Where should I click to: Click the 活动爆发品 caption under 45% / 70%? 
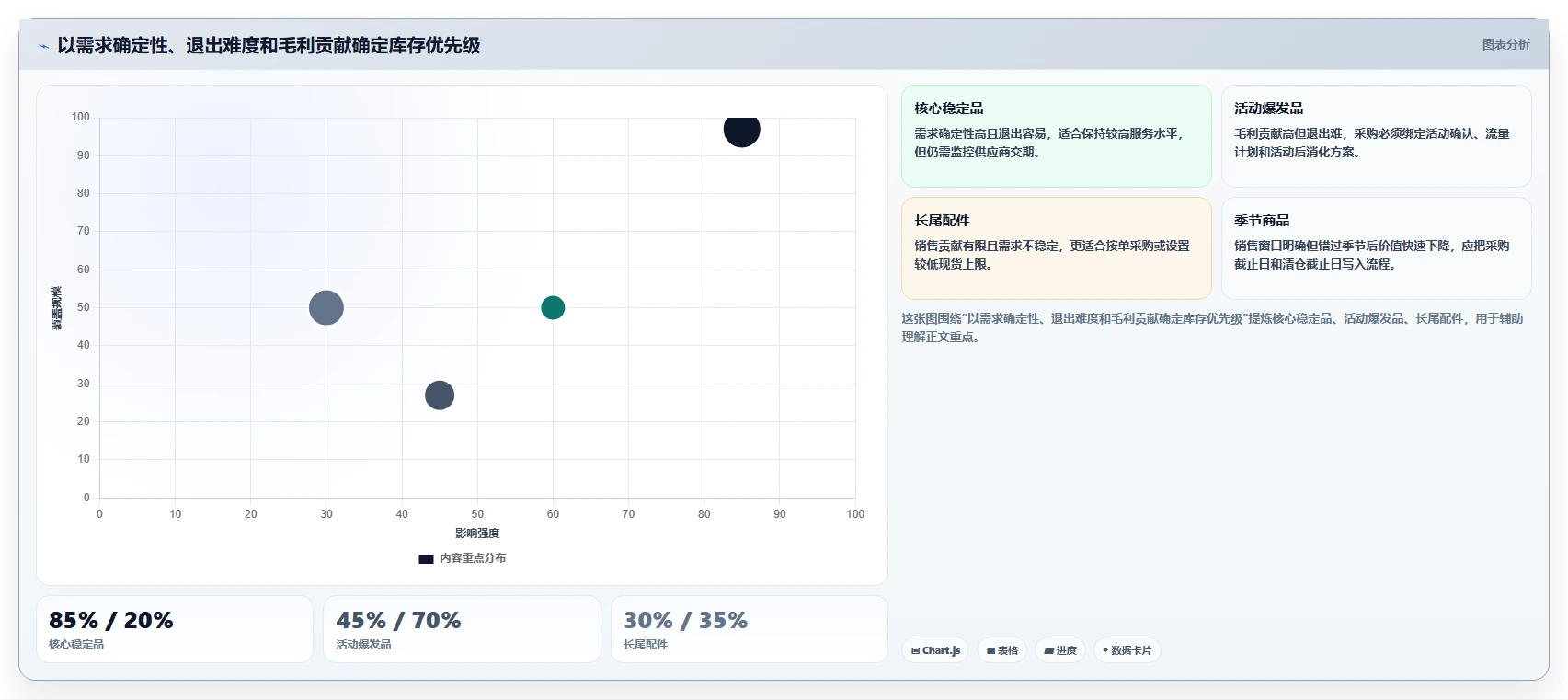pos(363,645)
